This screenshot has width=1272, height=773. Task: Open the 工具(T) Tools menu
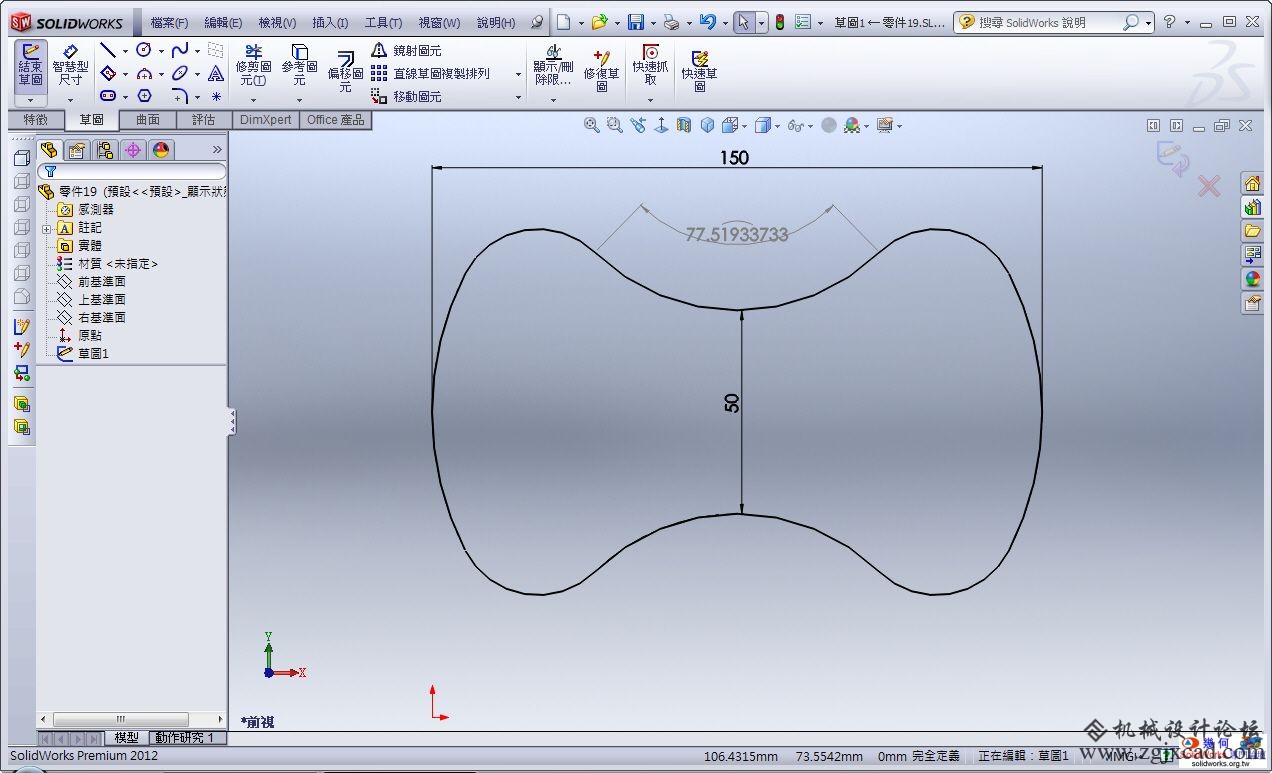click(x=383, y=22)
